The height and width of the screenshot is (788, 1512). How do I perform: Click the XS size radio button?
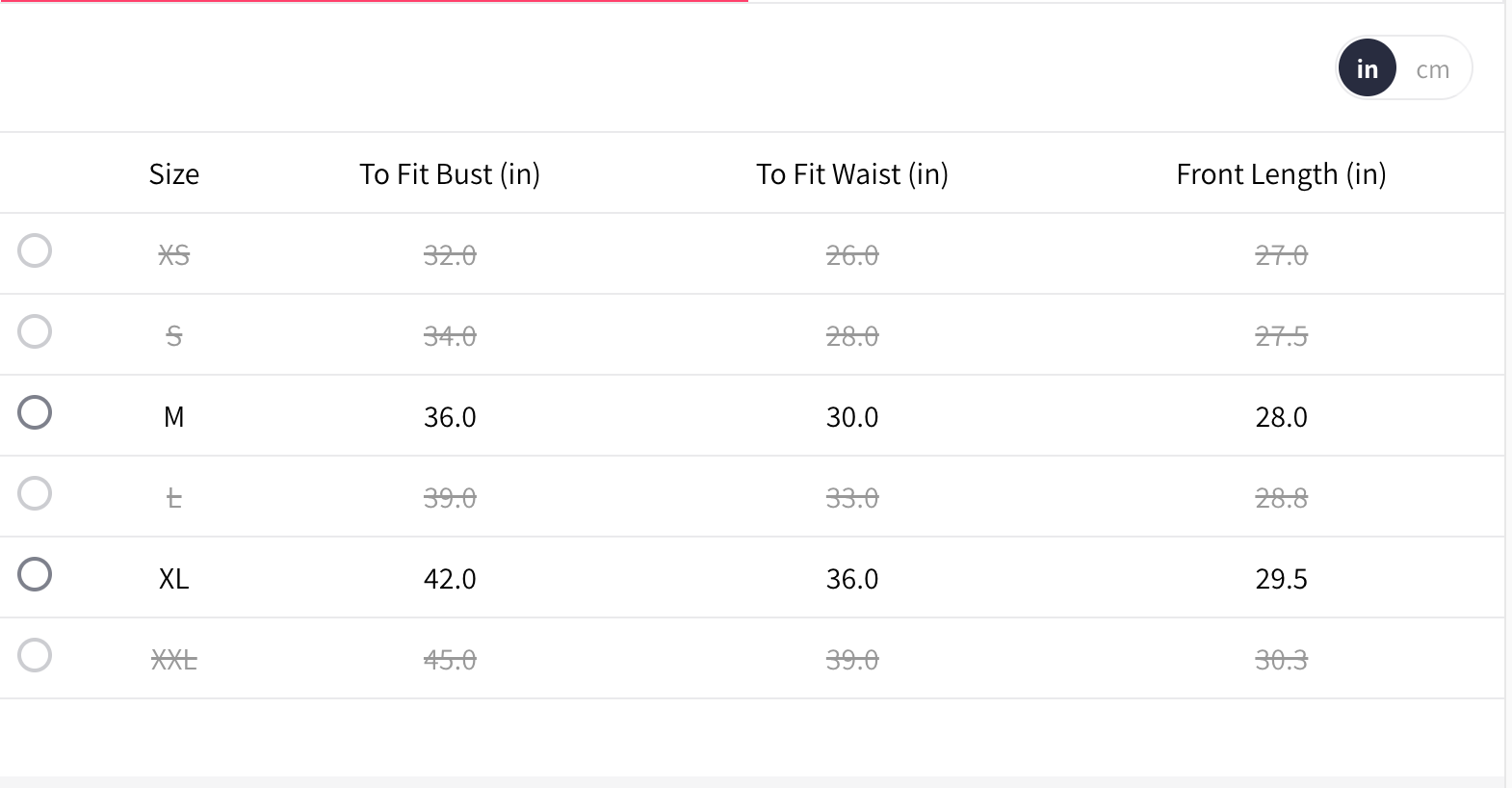click(35, 250)
